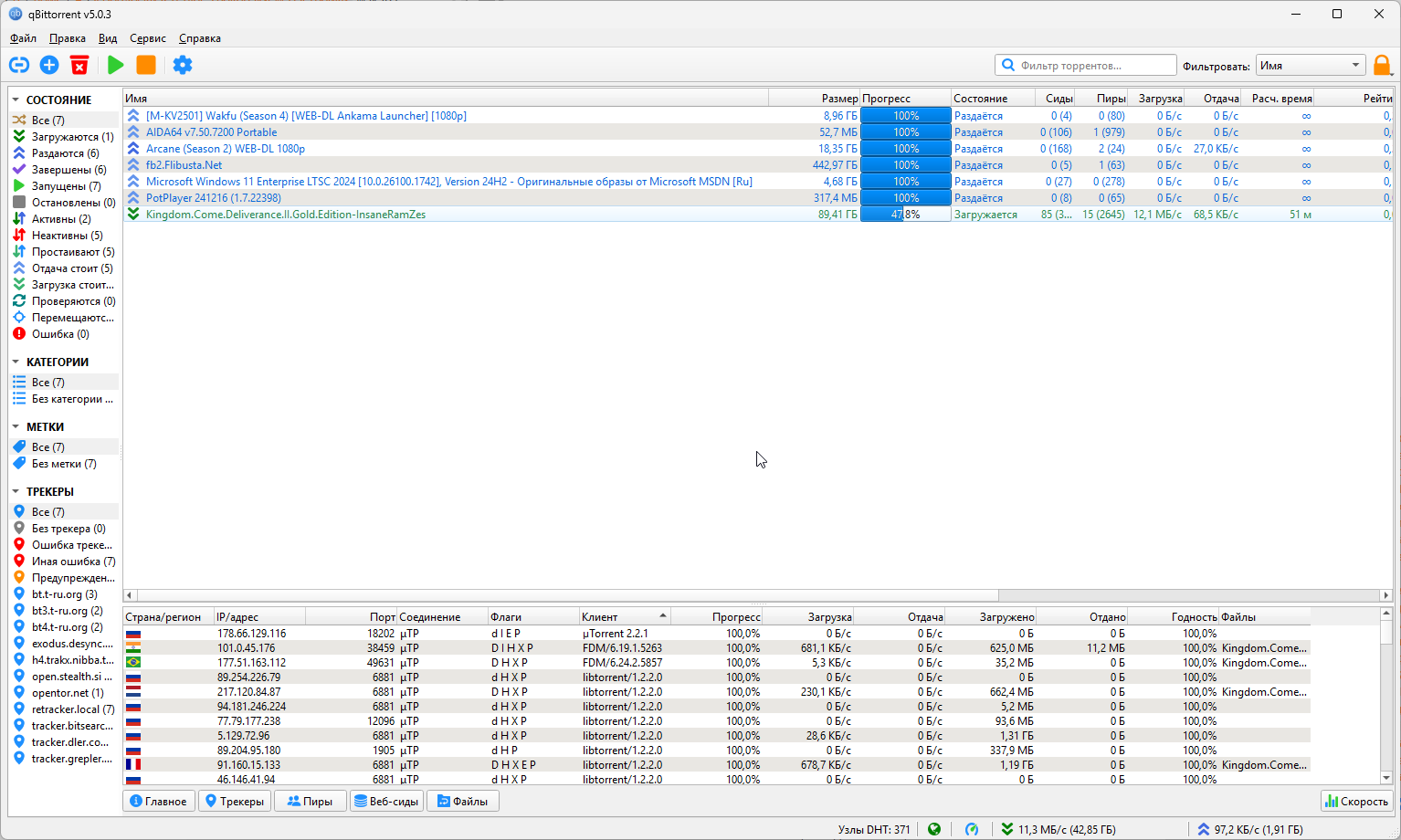Image resolution: width=1401 pixels, height=840 pixels.
Task: Open settings via the blue gear icon
Action: tap(183, 65)
